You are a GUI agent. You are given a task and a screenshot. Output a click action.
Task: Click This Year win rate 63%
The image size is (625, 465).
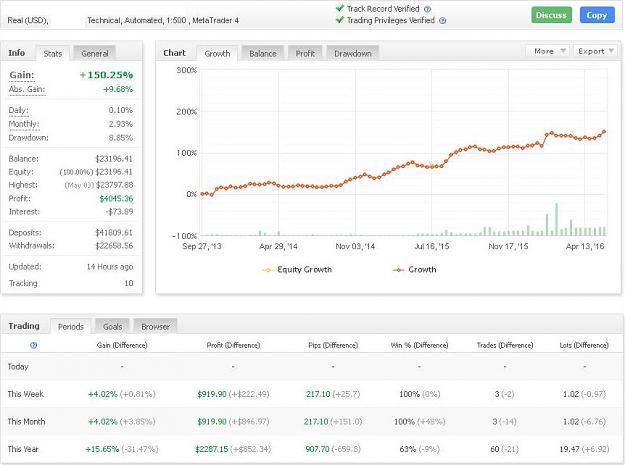click(407, 449)
